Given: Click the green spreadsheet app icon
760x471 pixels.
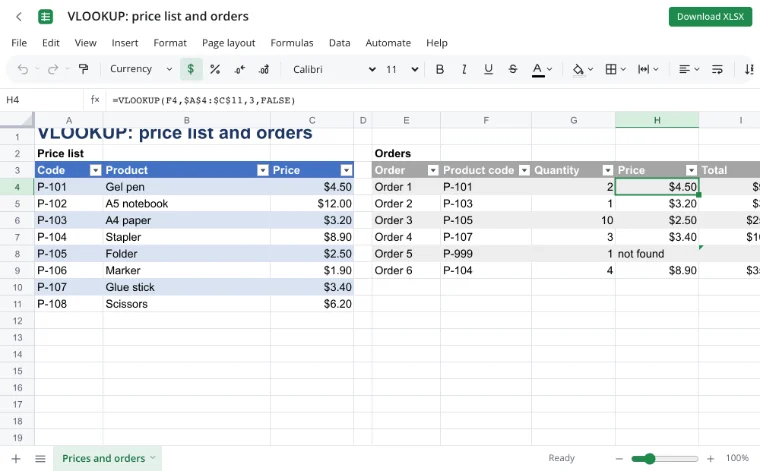Looking at the screenshot, I should pyautogui.click(x=46, y=17).
